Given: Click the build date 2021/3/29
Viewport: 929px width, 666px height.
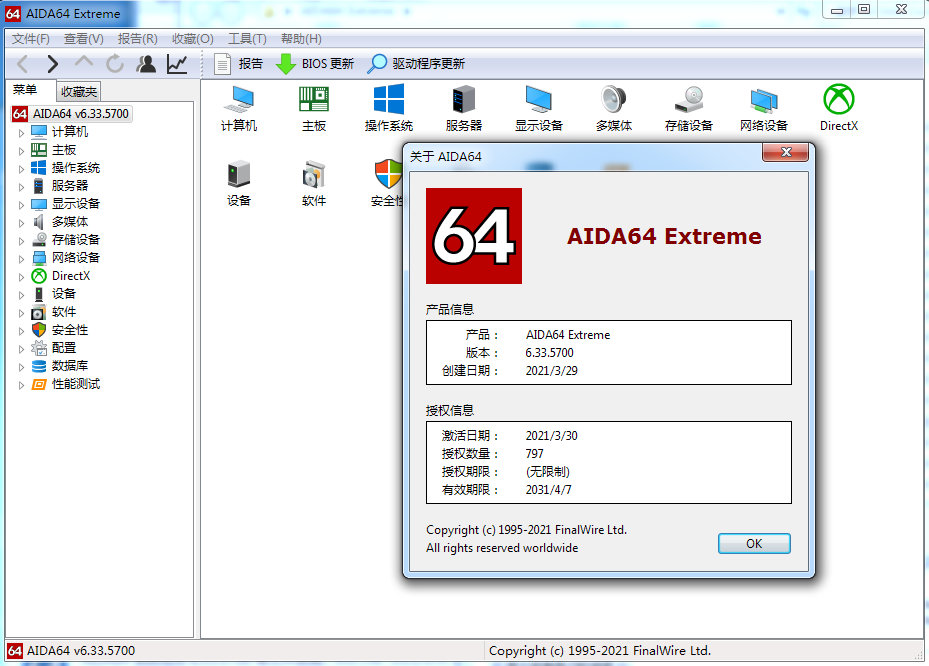Looking at the screenshot, I should pyautogui.click(x=551, y=371).
